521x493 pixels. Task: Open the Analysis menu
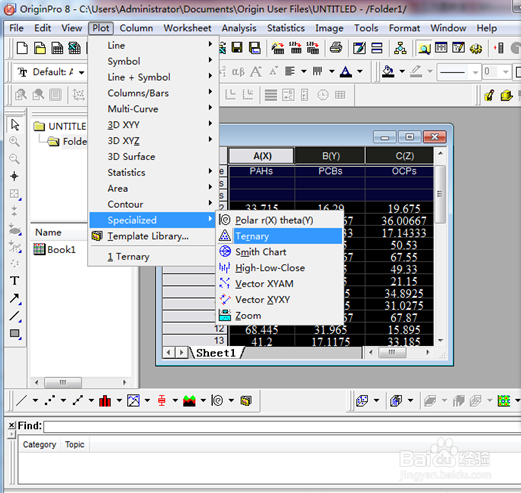pos(239,28)
